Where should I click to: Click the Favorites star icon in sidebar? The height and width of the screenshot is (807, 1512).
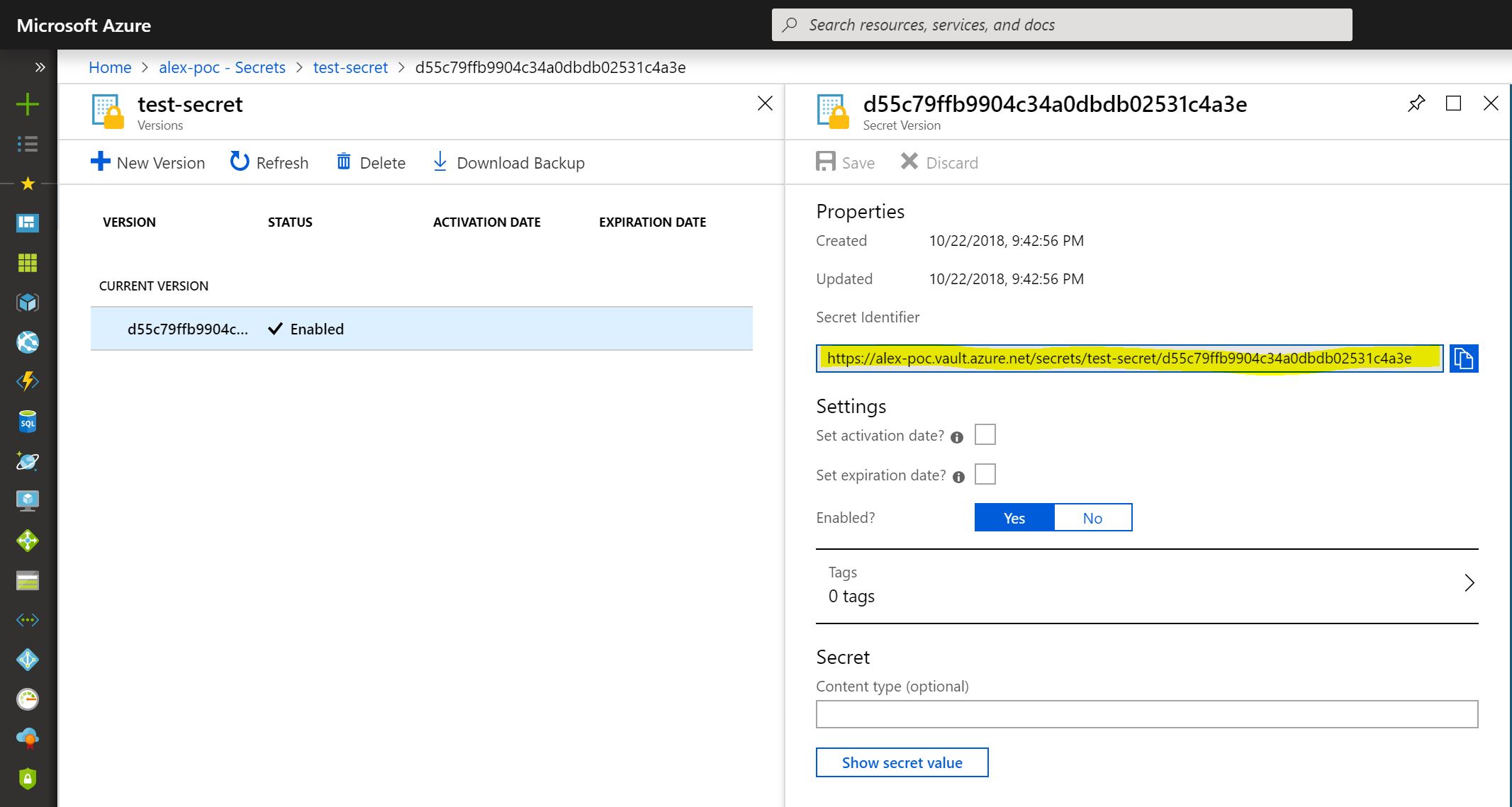coord(28,184)
